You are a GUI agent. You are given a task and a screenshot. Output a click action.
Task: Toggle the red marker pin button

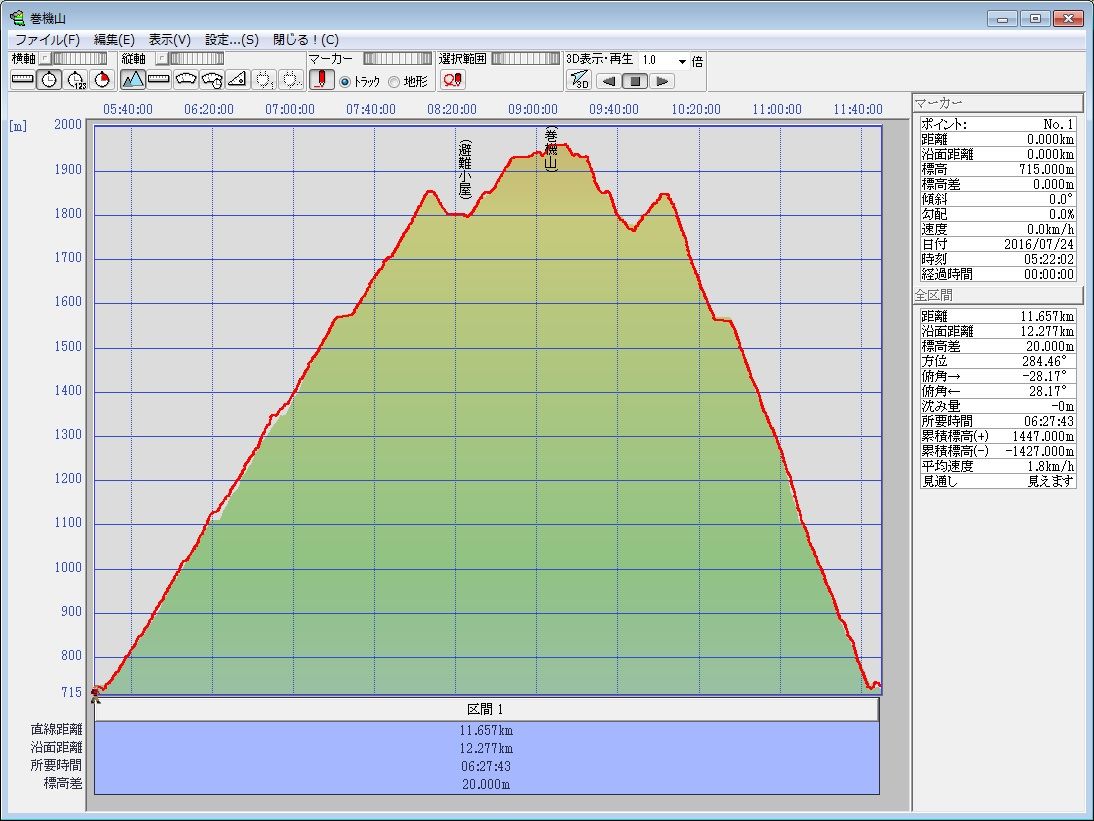(x=322, y=80)
